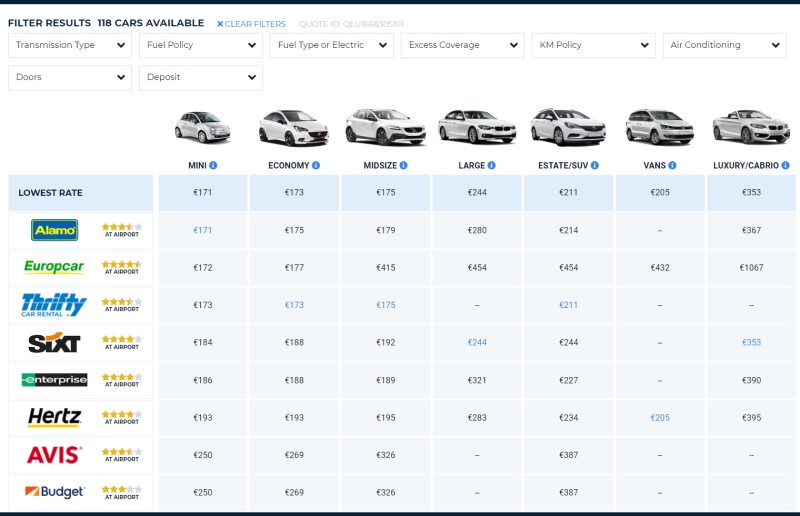The image size is (800, 516).
Task: Click the Sixt star rating
Action: pos(122,339)
